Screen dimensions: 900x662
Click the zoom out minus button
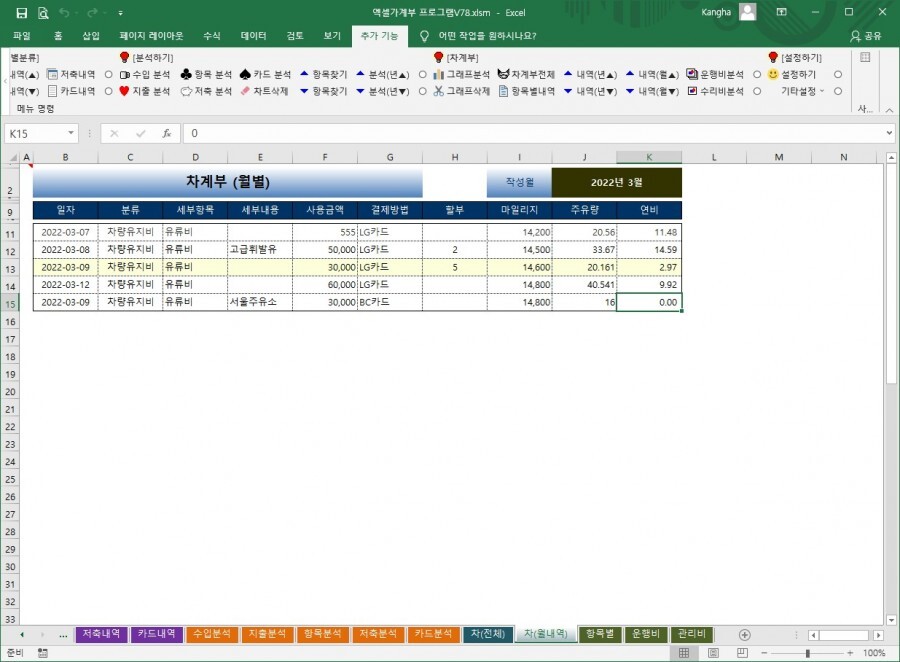click(765, 653)
